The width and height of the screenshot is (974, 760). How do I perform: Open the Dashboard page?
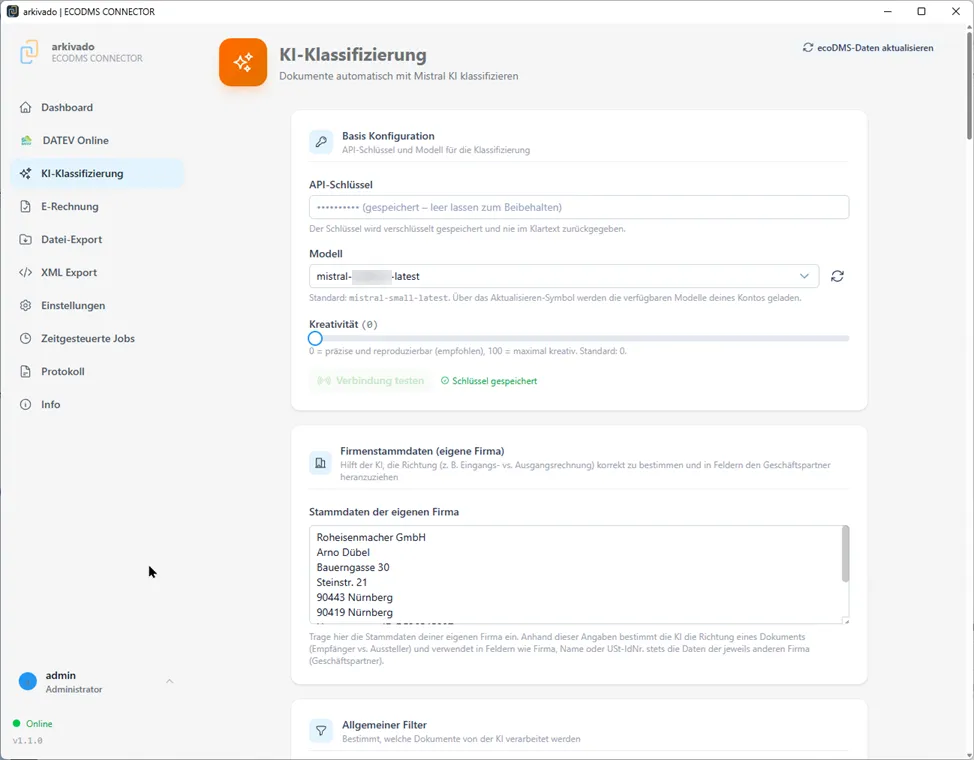click(97, 108)
